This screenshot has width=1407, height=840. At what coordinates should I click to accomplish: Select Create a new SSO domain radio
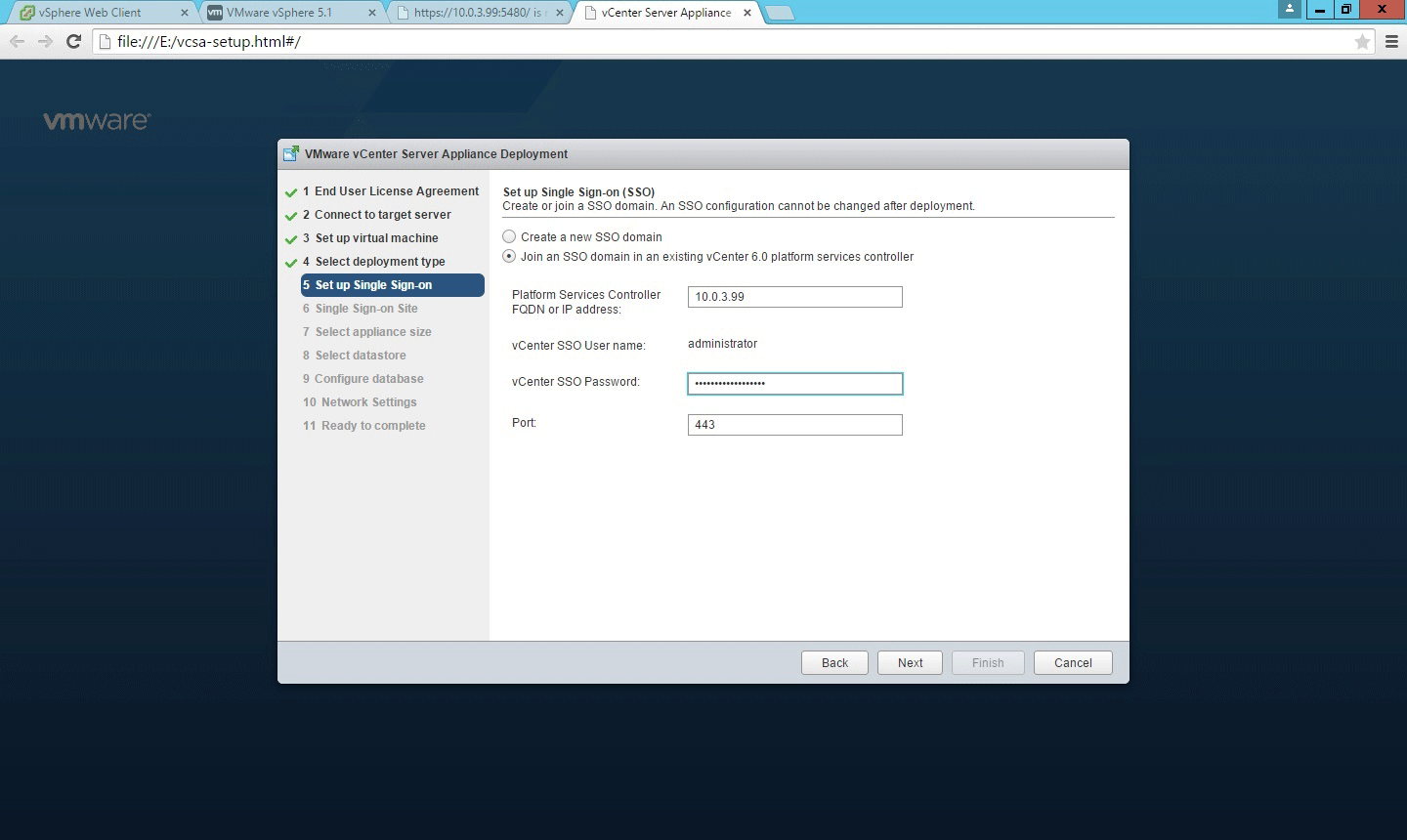509,236
